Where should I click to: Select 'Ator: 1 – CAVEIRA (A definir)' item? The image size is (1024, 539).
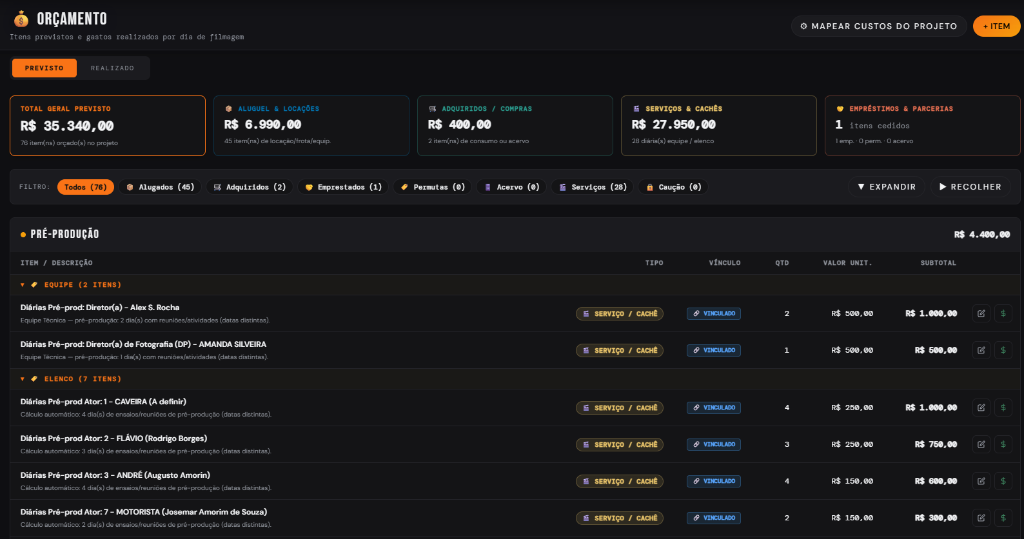(103, 402)
